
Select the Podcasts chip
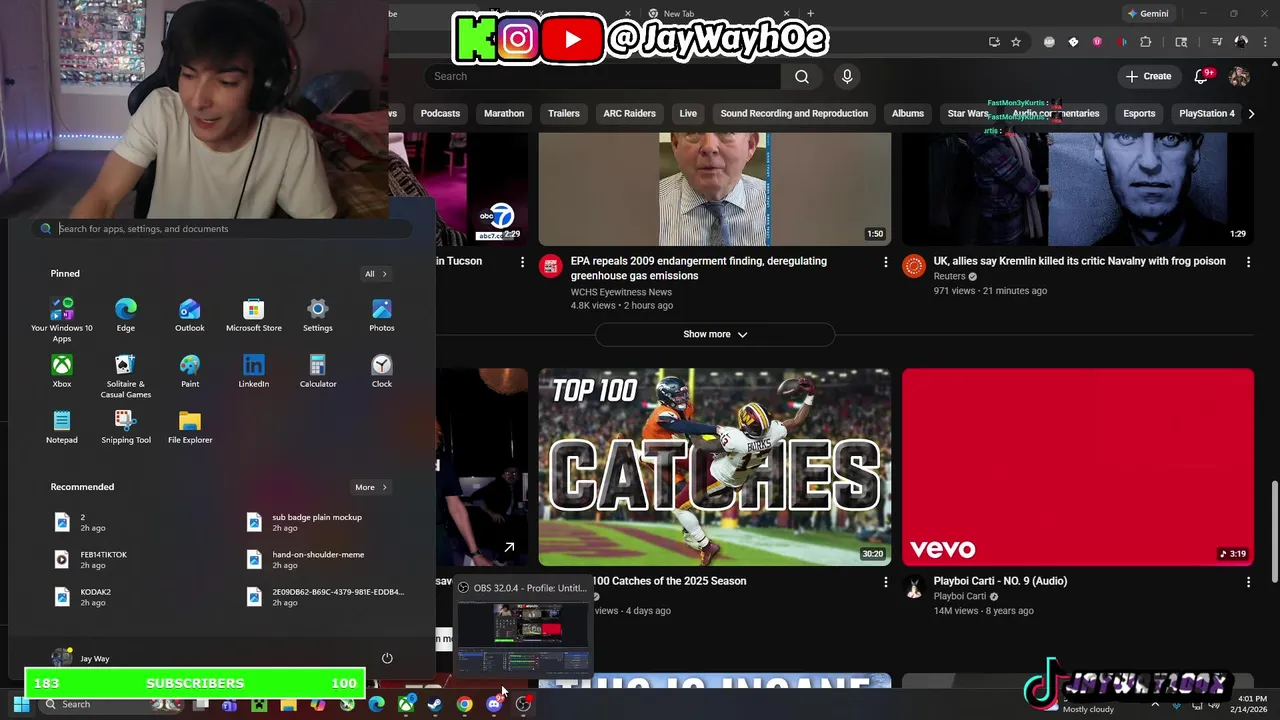(440, 113)
